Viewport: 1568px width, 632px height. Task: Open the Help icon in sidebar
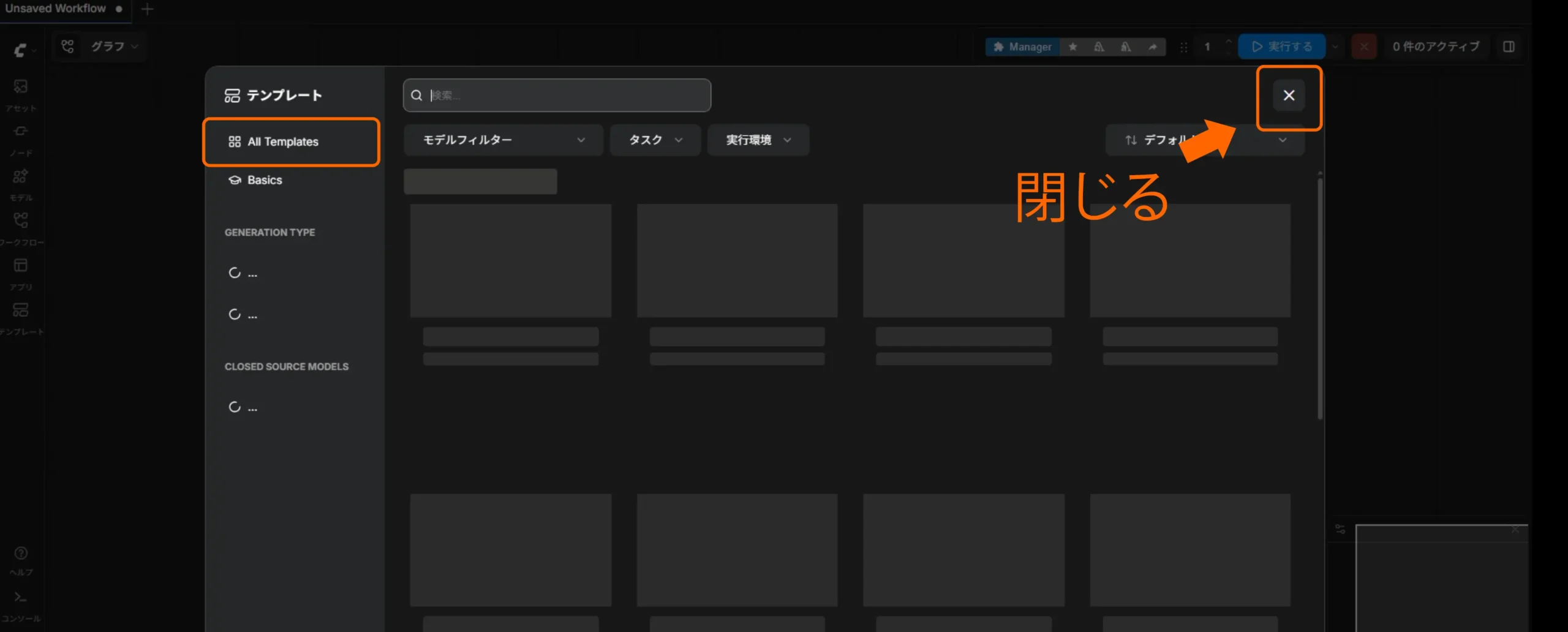[21, 553]
